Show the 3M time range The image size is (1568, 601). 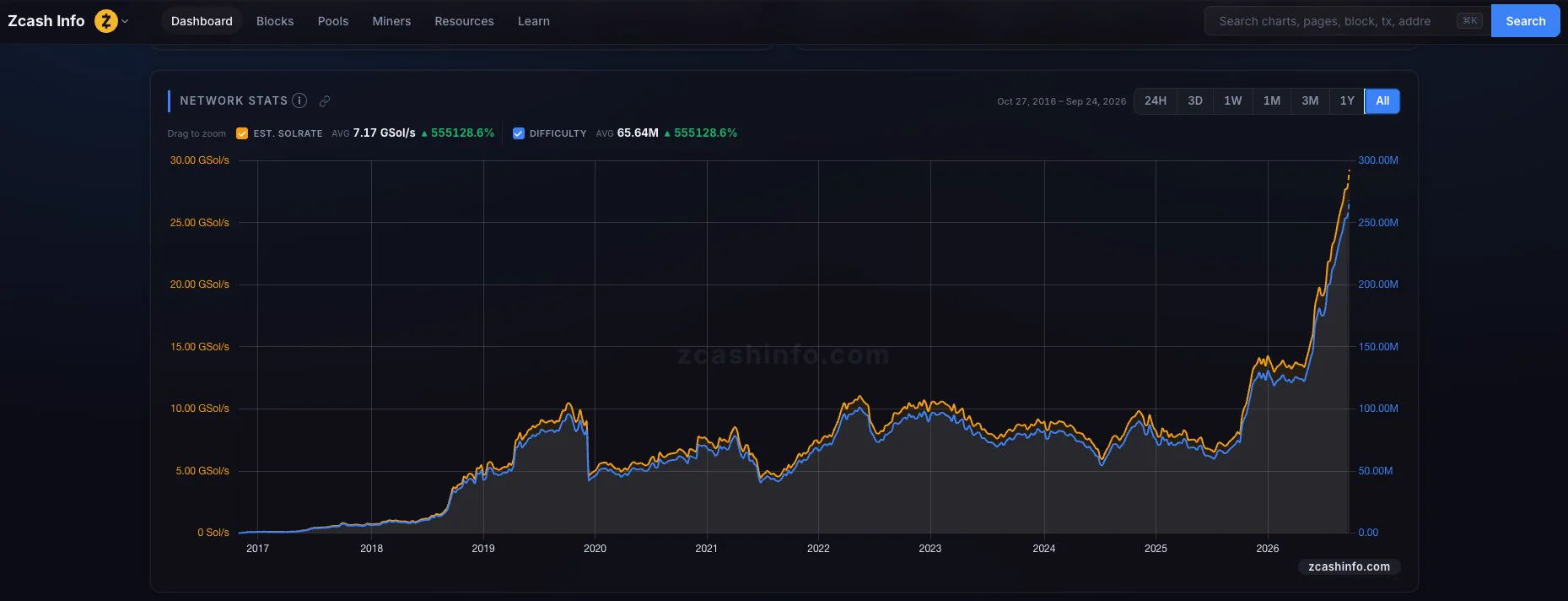coord(1310,101)
